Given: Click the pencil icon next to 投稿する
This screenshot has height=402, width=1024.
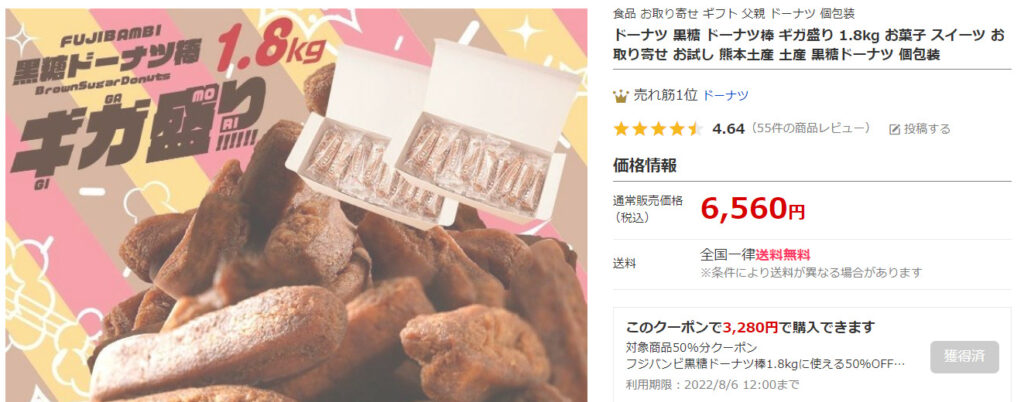Looking at the screenshot, I should pos(895,129).
